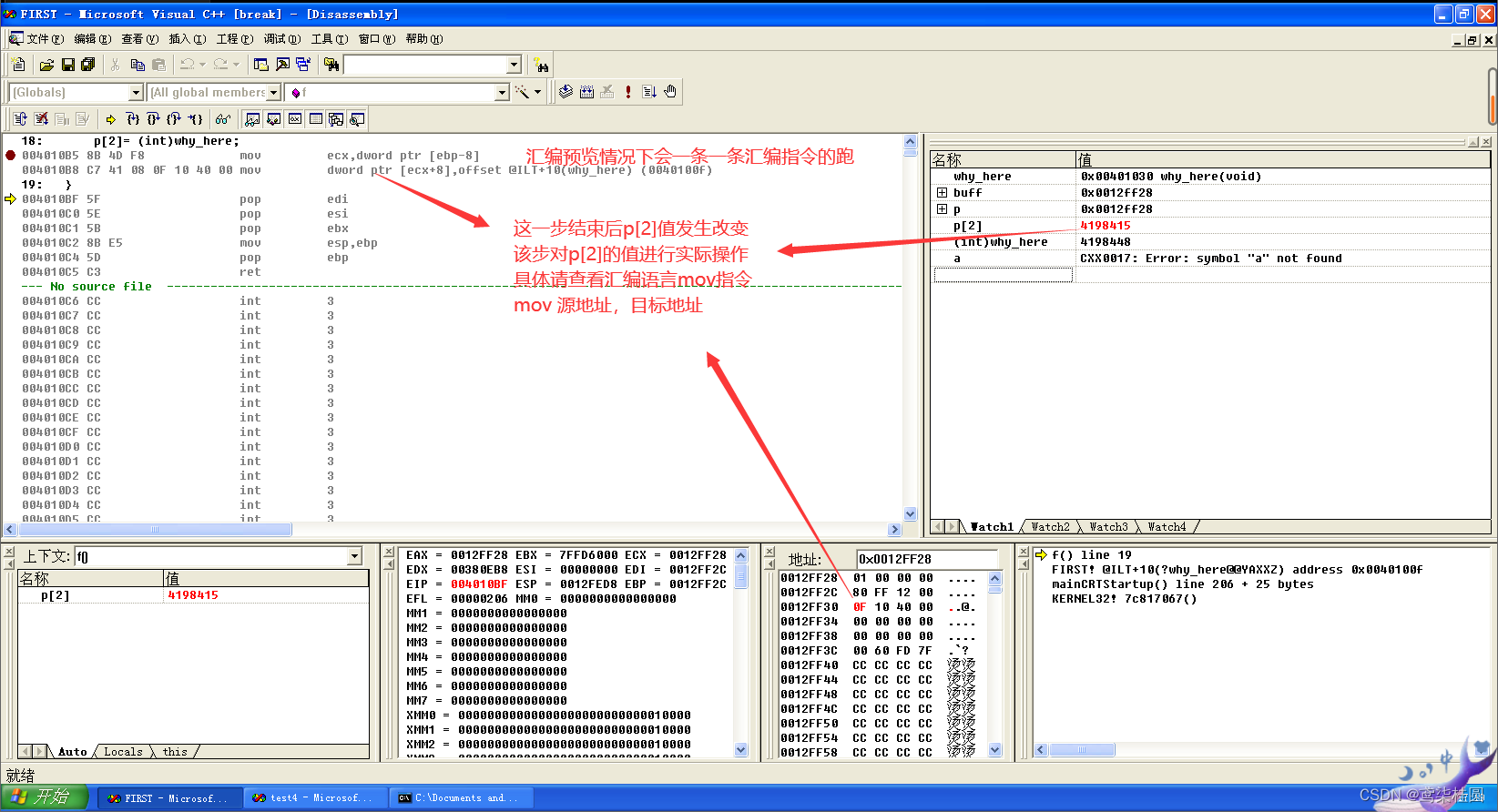Click the Restart debugger icon
The image size is (1498, 812).
[20, 119]
